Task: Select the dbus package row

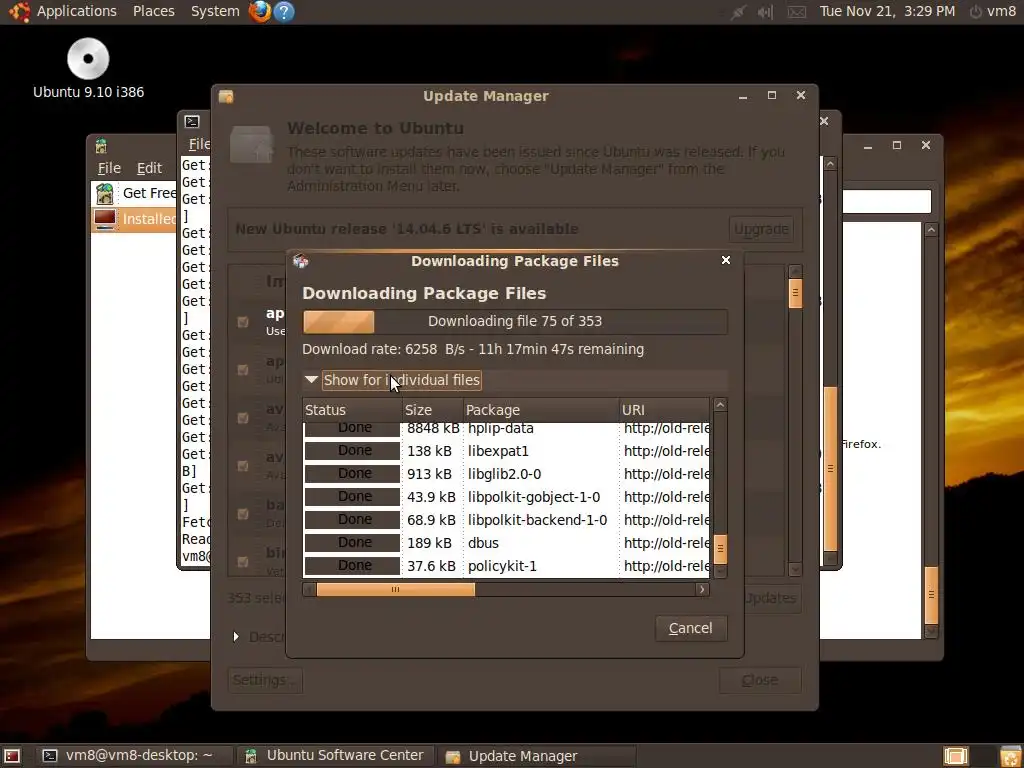Action: pyautogui.click(x=506, y=543)
